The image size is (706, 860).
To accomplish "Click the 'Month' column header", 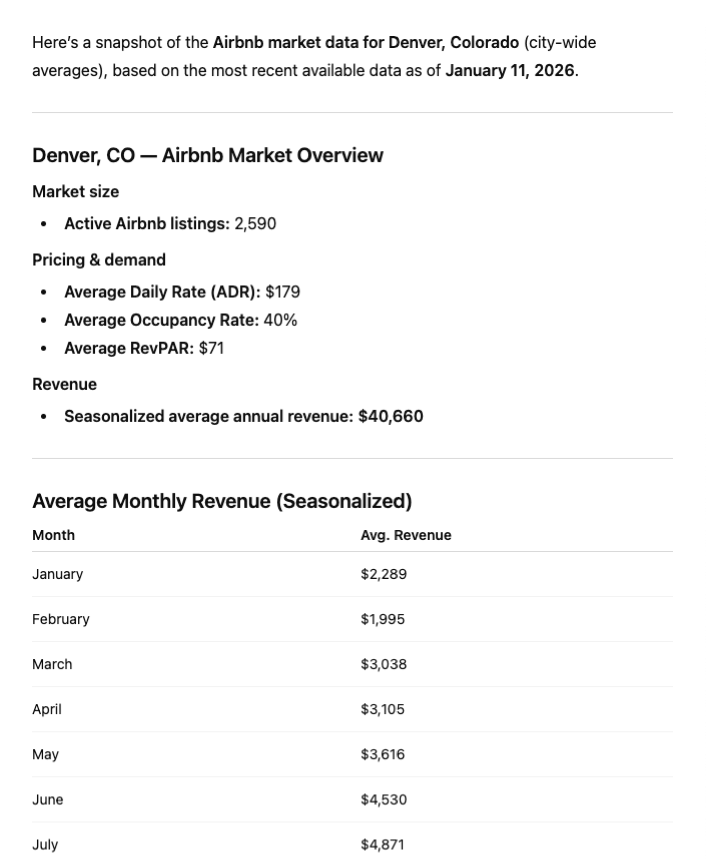I will pos(53,535).
